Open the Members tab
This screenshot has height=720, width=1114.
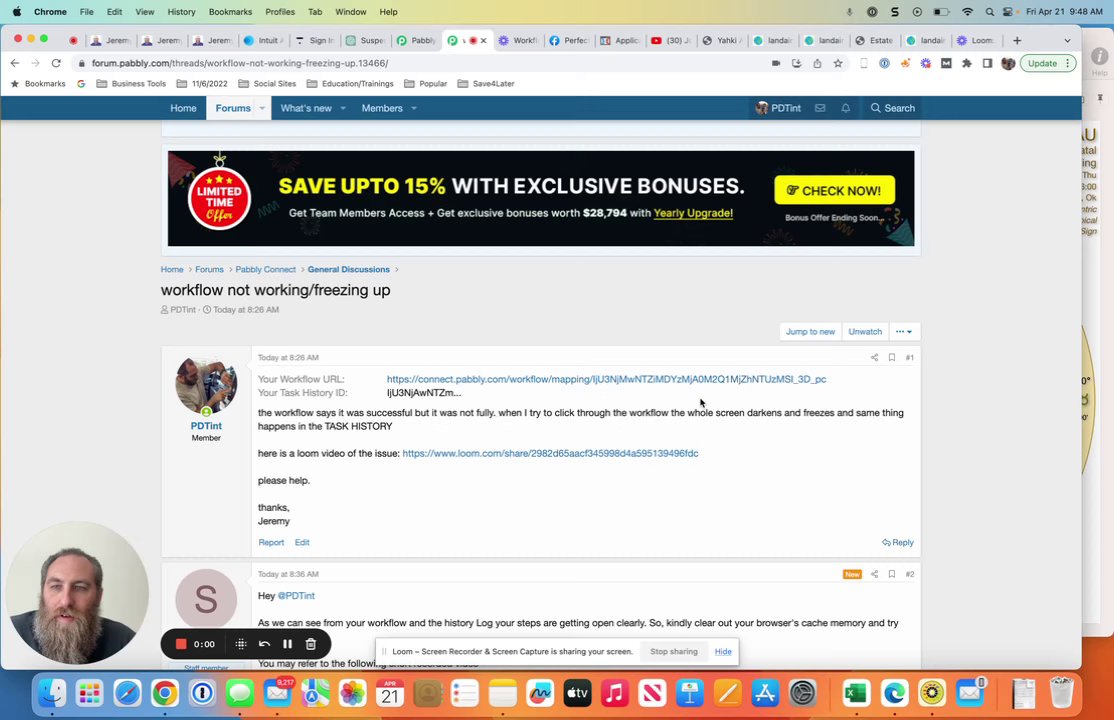tap(382, 108)
